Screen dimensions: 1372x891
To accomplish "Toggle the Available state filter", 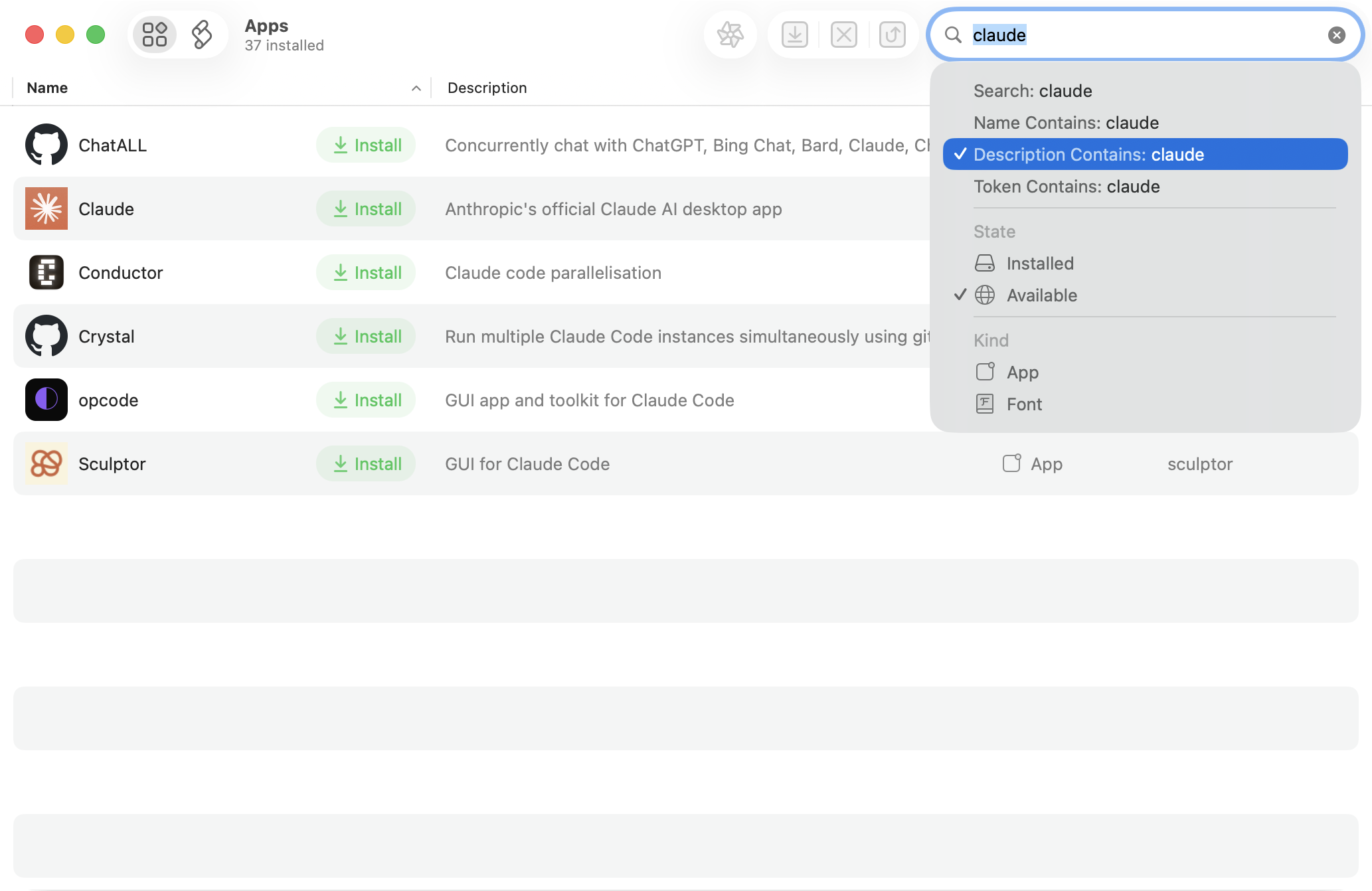I will point(1041,295).
